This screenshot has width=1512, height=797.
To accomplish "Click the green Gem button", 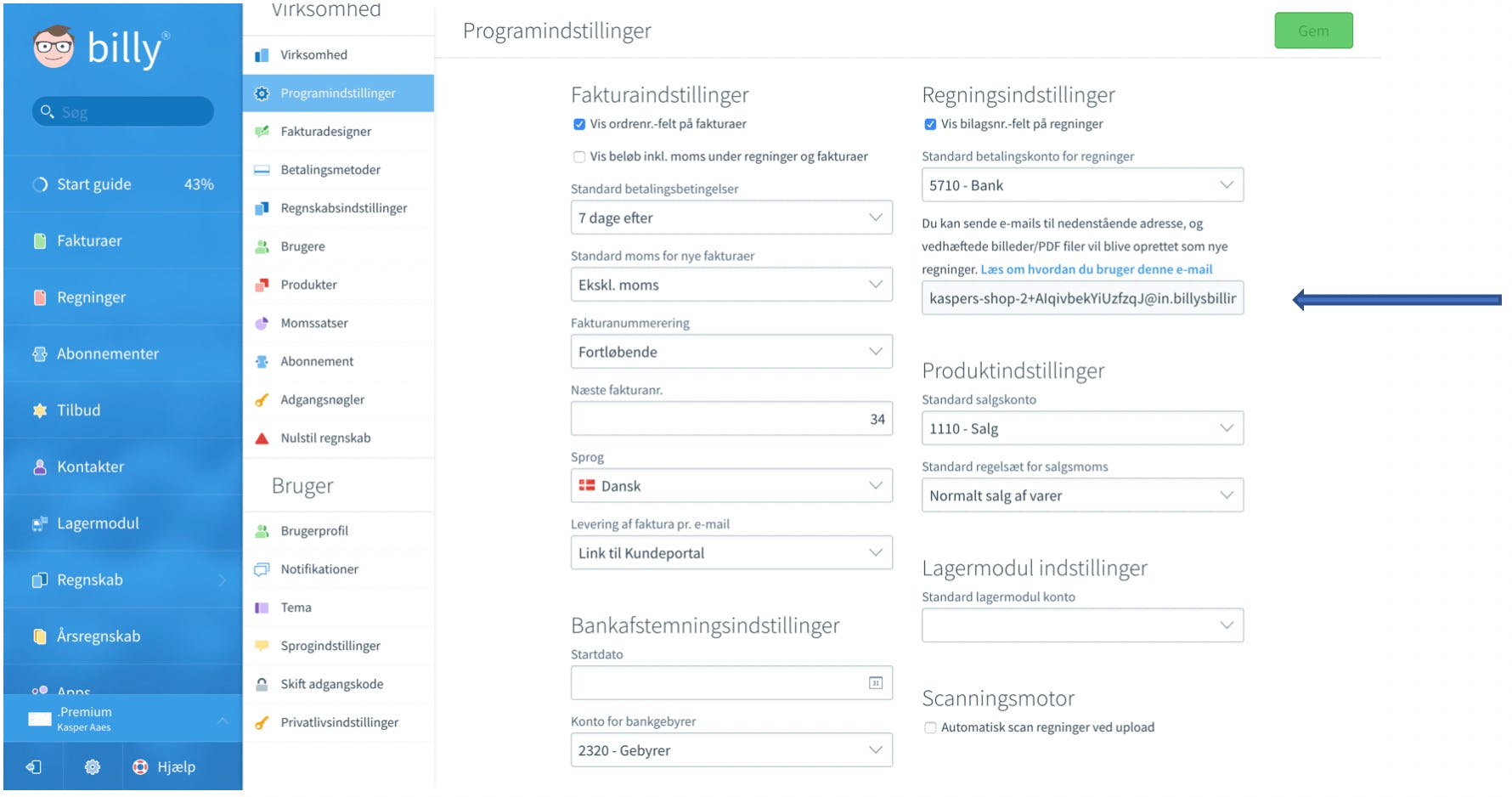I will pos(1313,31).
